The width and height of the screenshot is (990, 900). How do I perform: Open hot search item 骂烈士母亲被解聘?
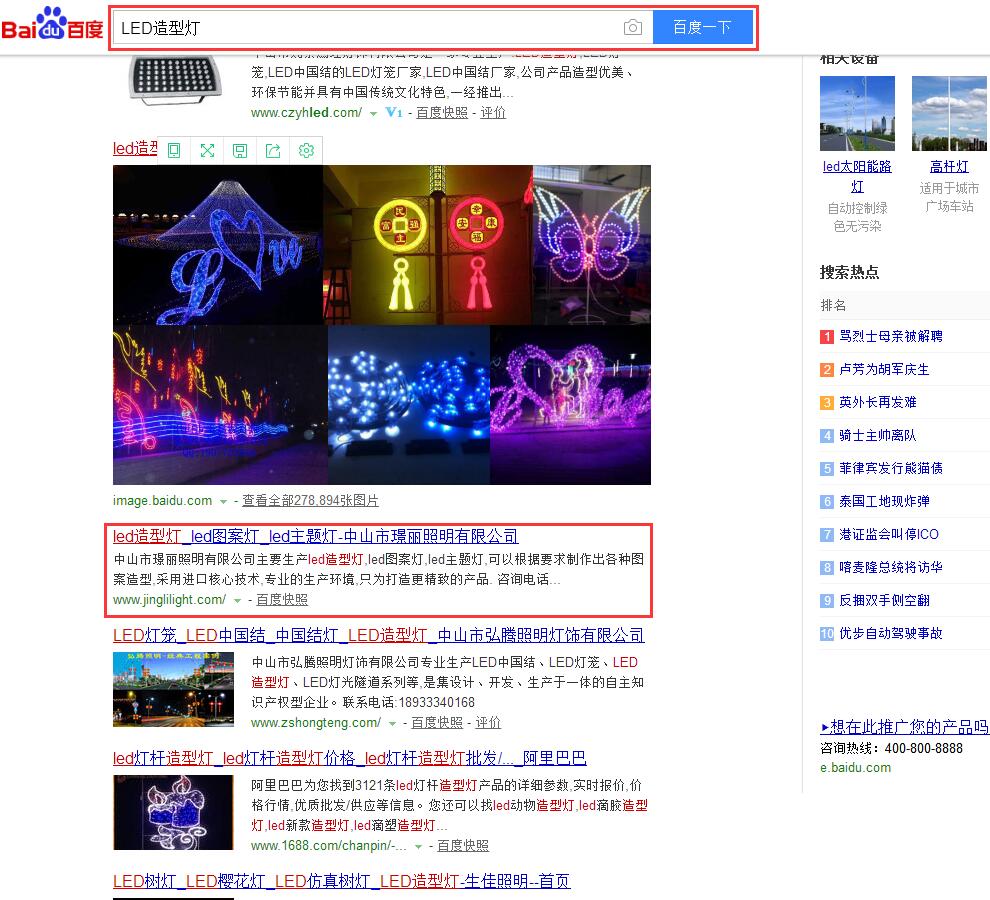pos(890,336)
